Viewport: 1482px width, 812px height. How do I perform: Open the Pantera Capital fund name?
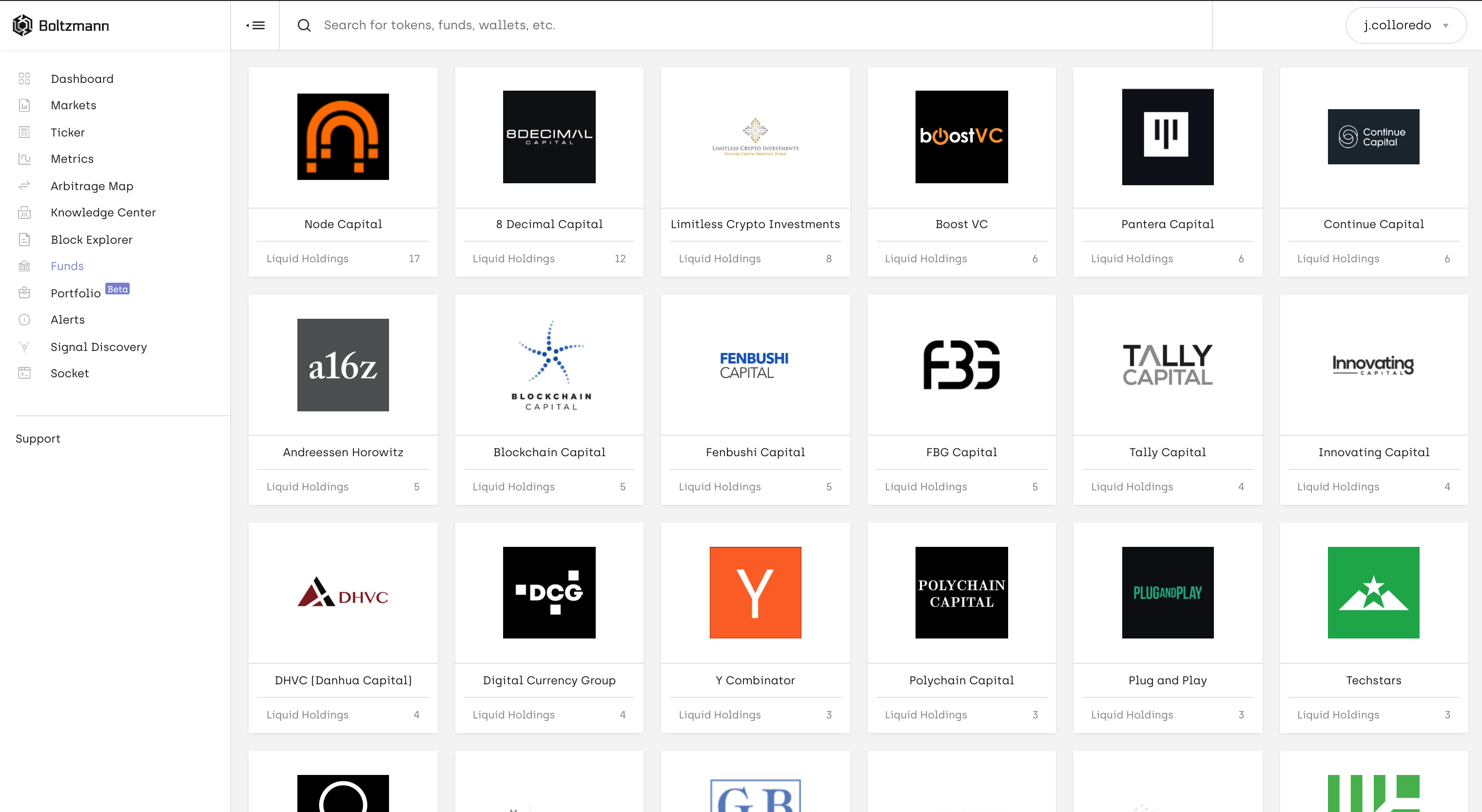click(x=1167, y=224)
